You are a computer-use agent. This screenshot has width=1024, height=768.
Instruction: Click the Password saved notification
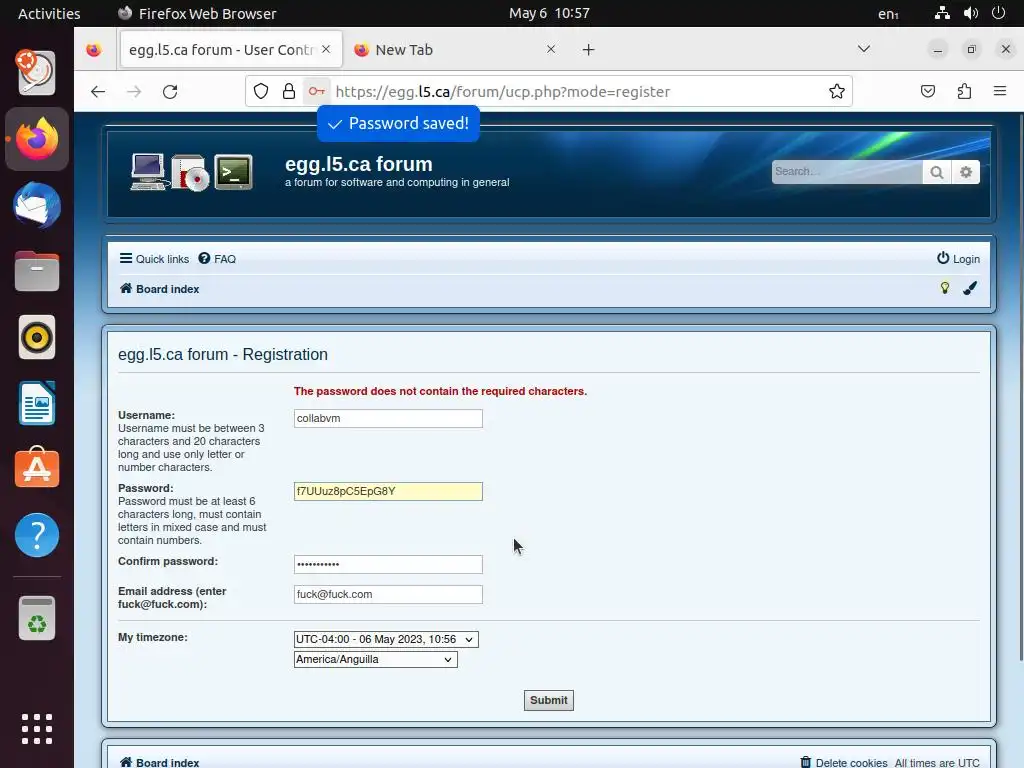point(398,123)
